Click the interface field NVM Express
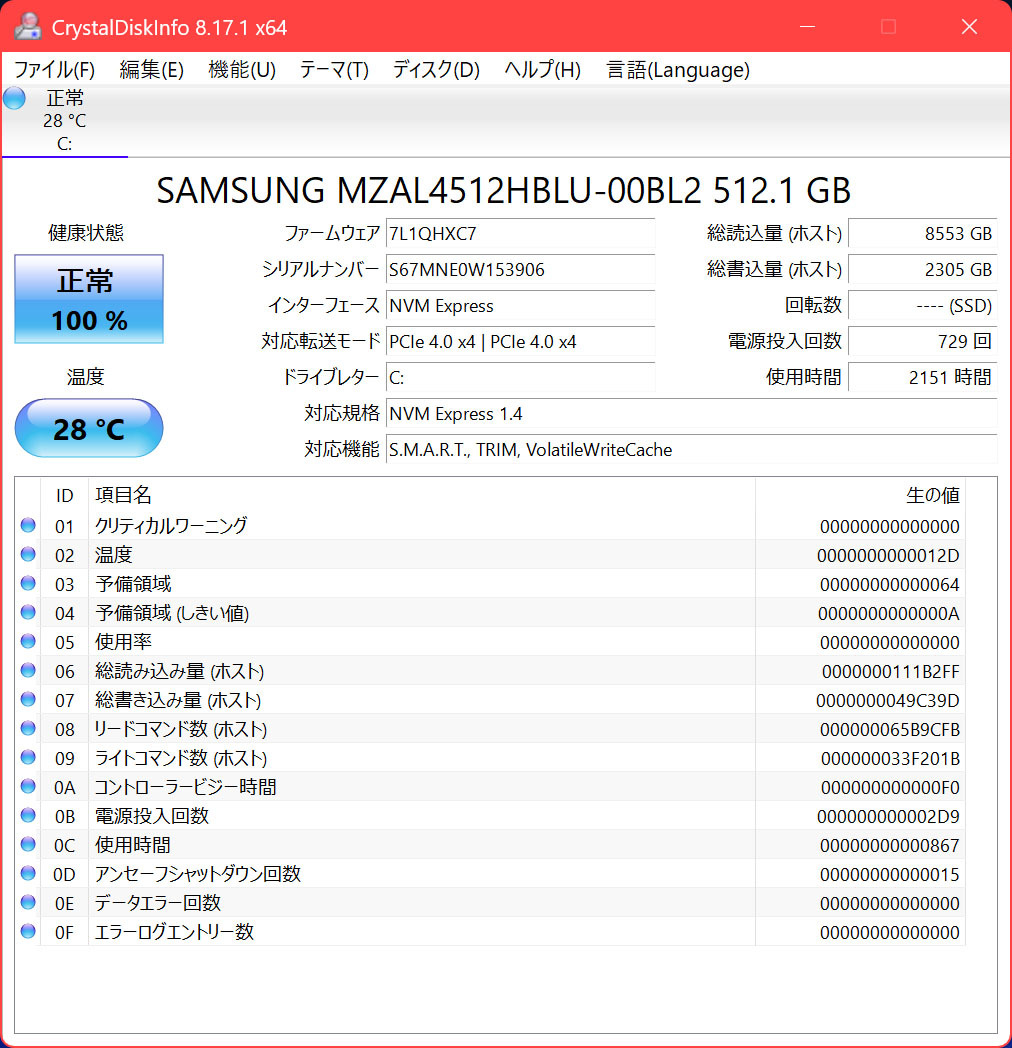Viewport: 1012px width, 1048px height. 520,305
